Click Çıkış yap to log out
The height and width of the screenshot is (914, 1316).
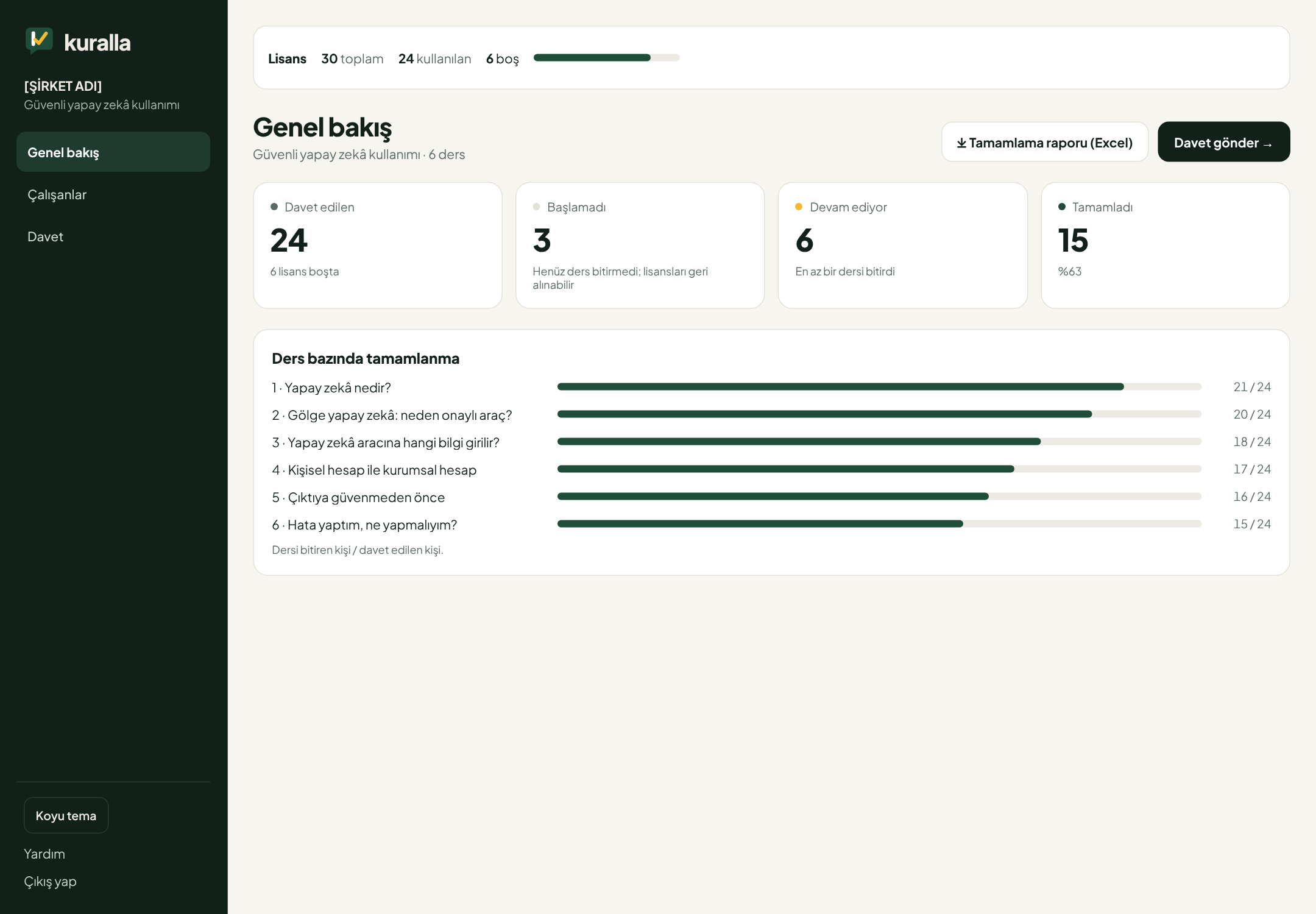click(50, 881)
